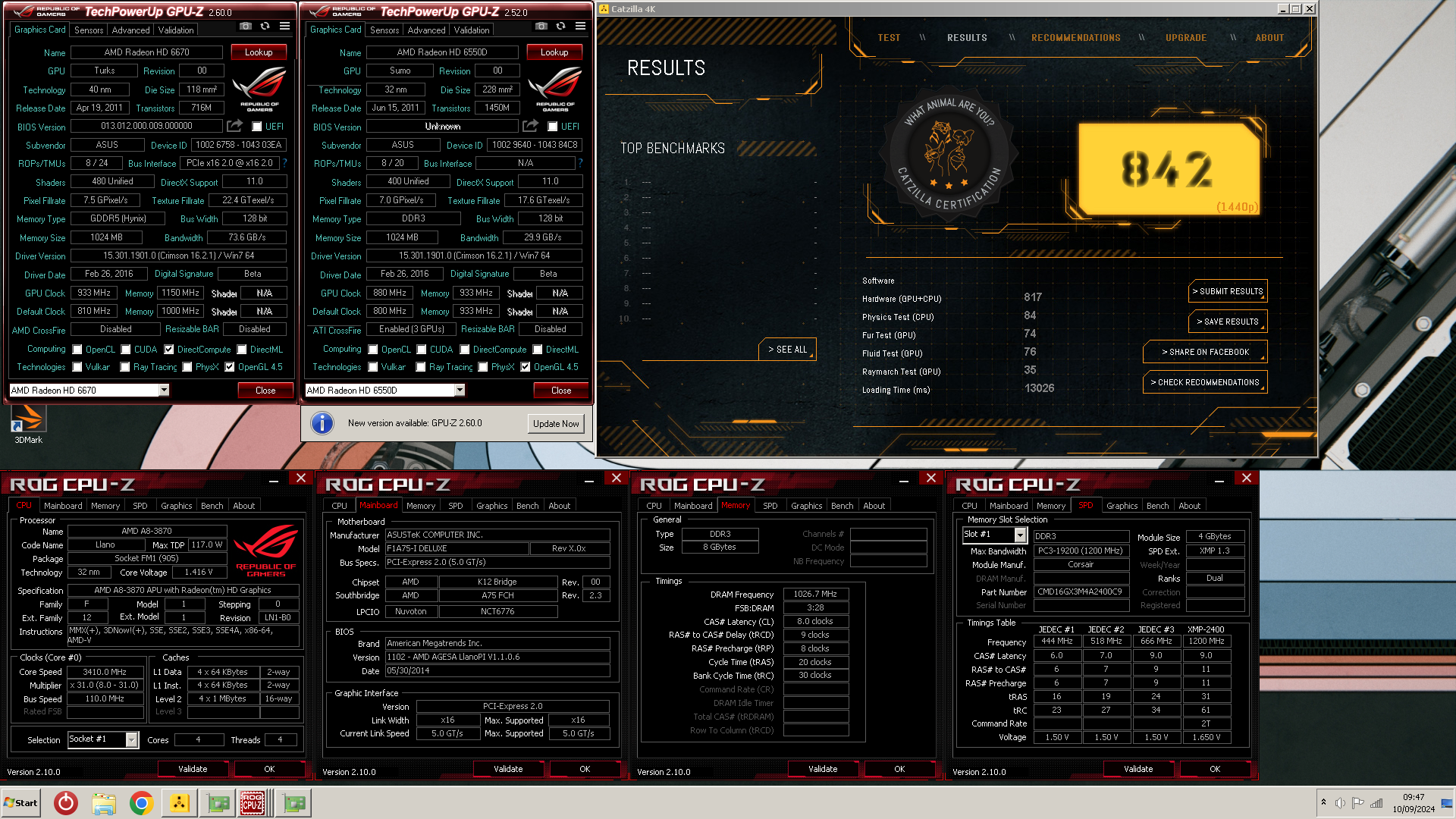This screenshot has height=819, width=1456.
Task: Open hamburger menu in GPU-Z 2.60.0
Action: point(284,27)
